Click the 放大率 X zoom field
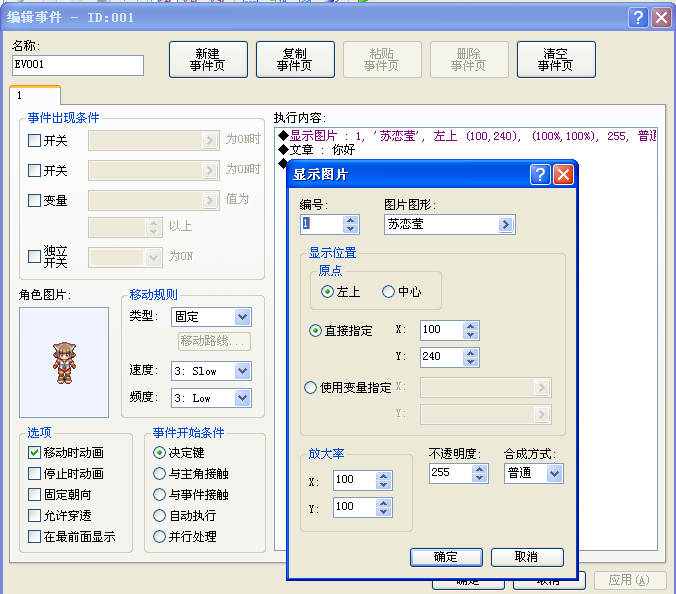The width and height of the screenshot is (676, 594). tap(354, 480)
